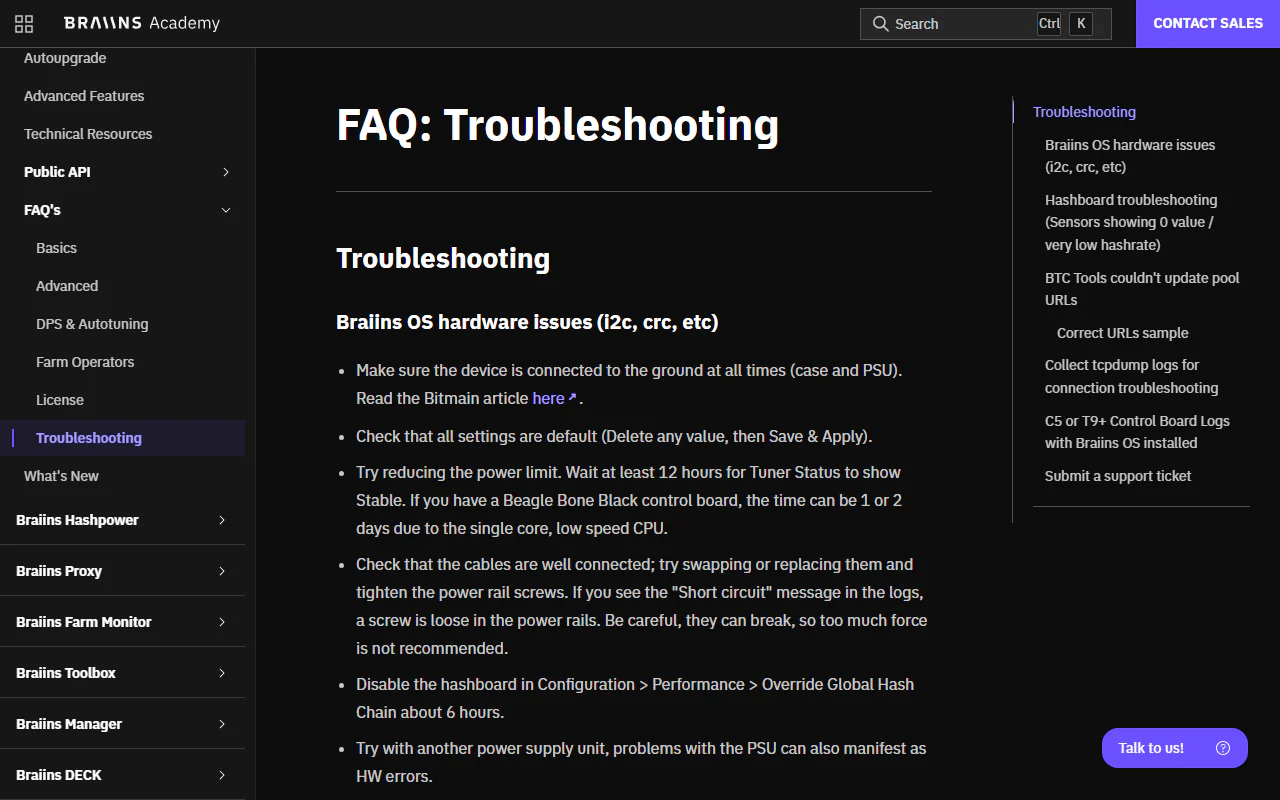Click the 'Check that all settings are default' bullet
1280x800 pixels.
615,436
